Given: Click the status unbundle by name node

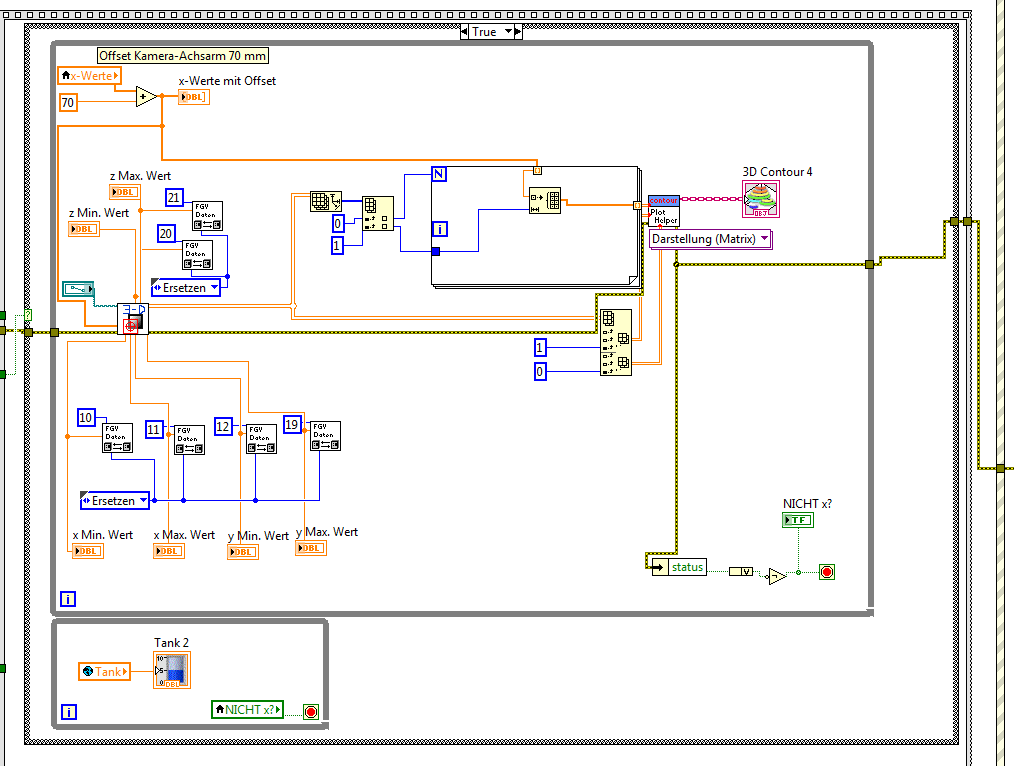Looking at the screenshot, I should [679, 567].
